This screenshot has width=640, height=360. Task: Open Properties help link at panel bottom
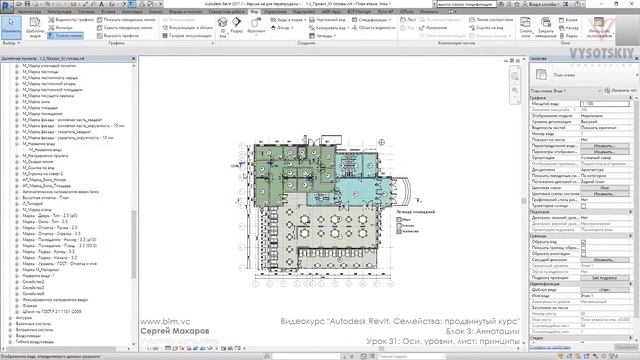[550, 348]
